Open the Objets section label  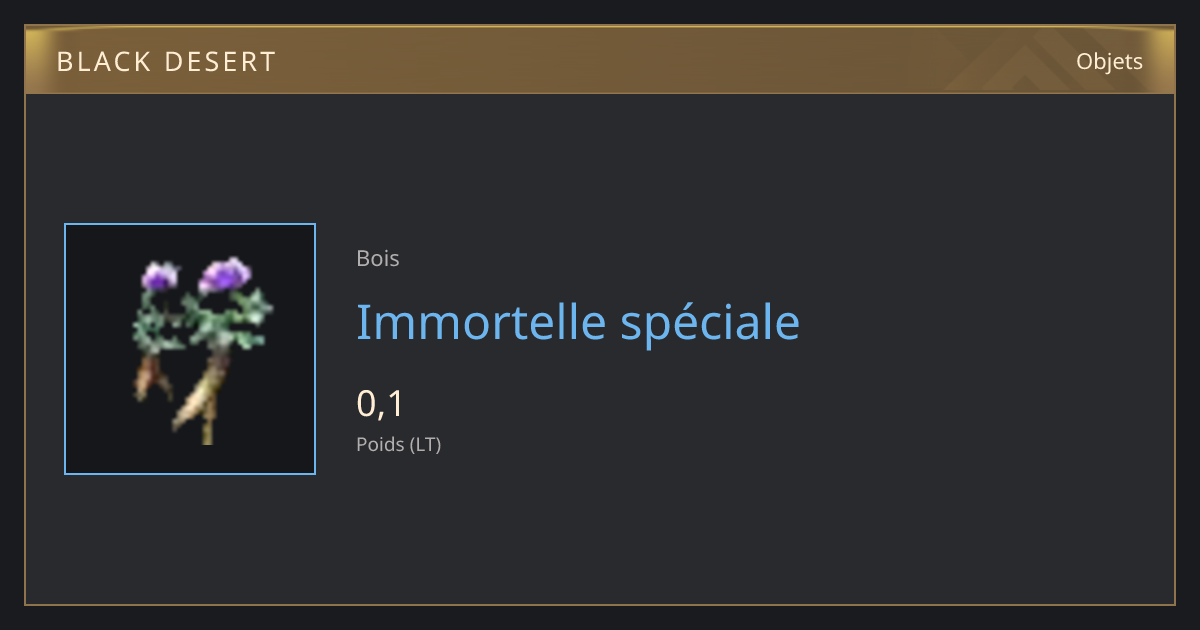click(1109, 61)
